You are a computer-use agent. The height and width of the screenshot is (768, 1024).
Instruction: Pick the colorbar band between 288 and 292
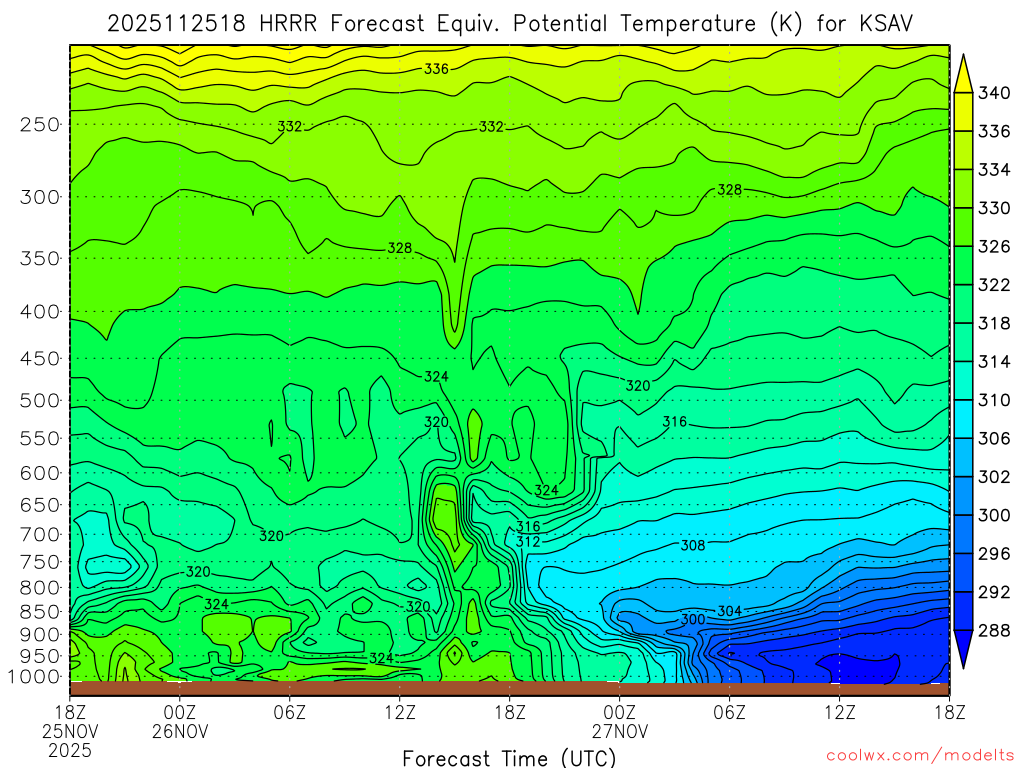click(x=963, y=611)
